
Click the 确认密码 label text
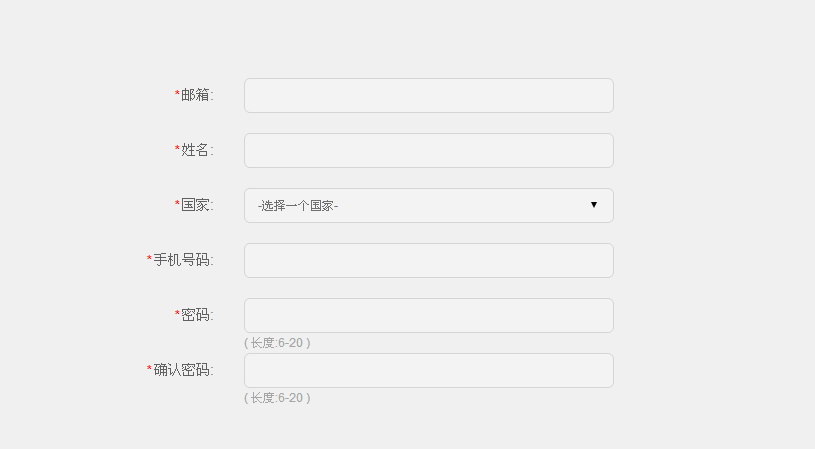tap(183, 370)
